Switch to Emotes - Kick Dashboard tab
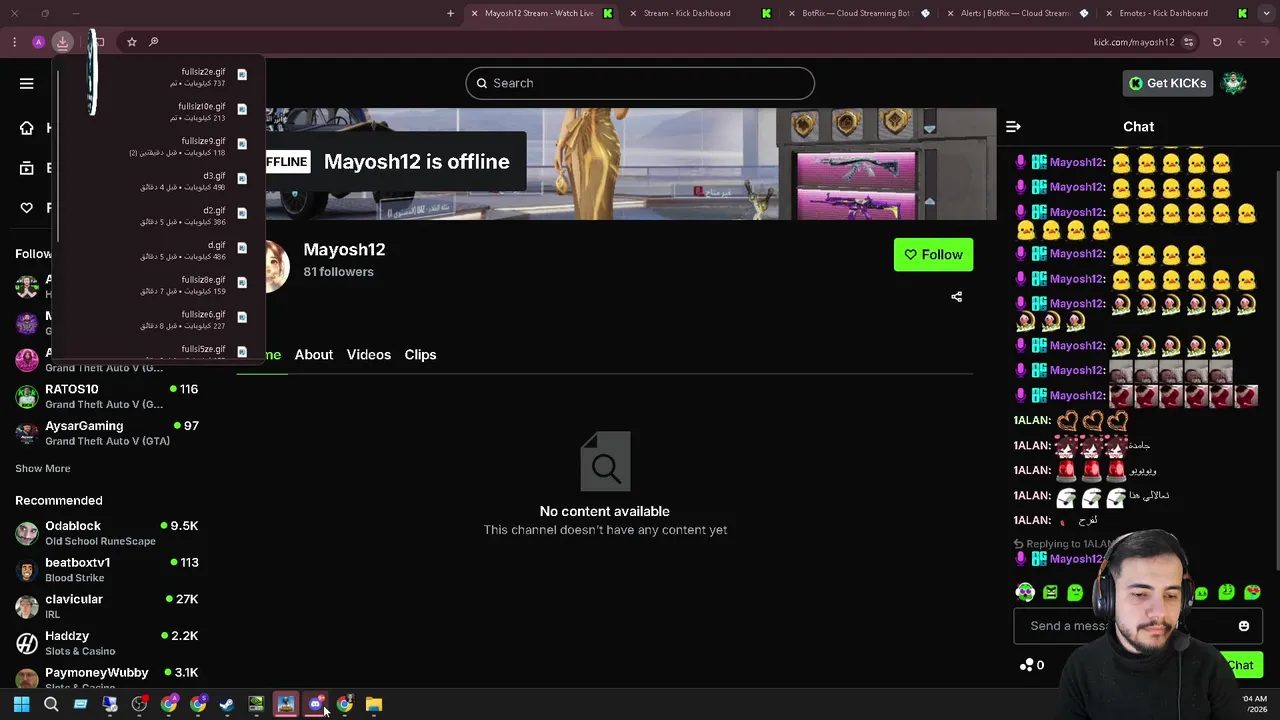1280x720 pixels. tap(1174, 13)
